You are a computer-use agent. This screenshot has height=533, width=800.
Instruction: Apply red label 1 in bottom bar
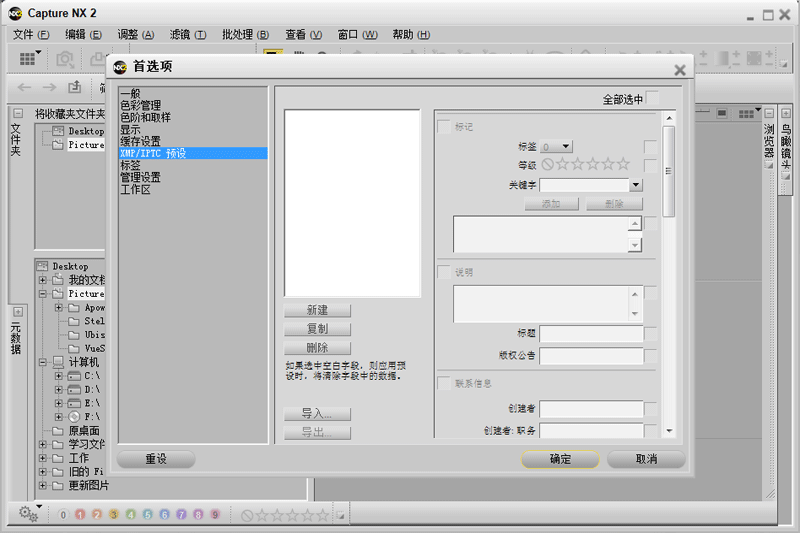(80, 515)
